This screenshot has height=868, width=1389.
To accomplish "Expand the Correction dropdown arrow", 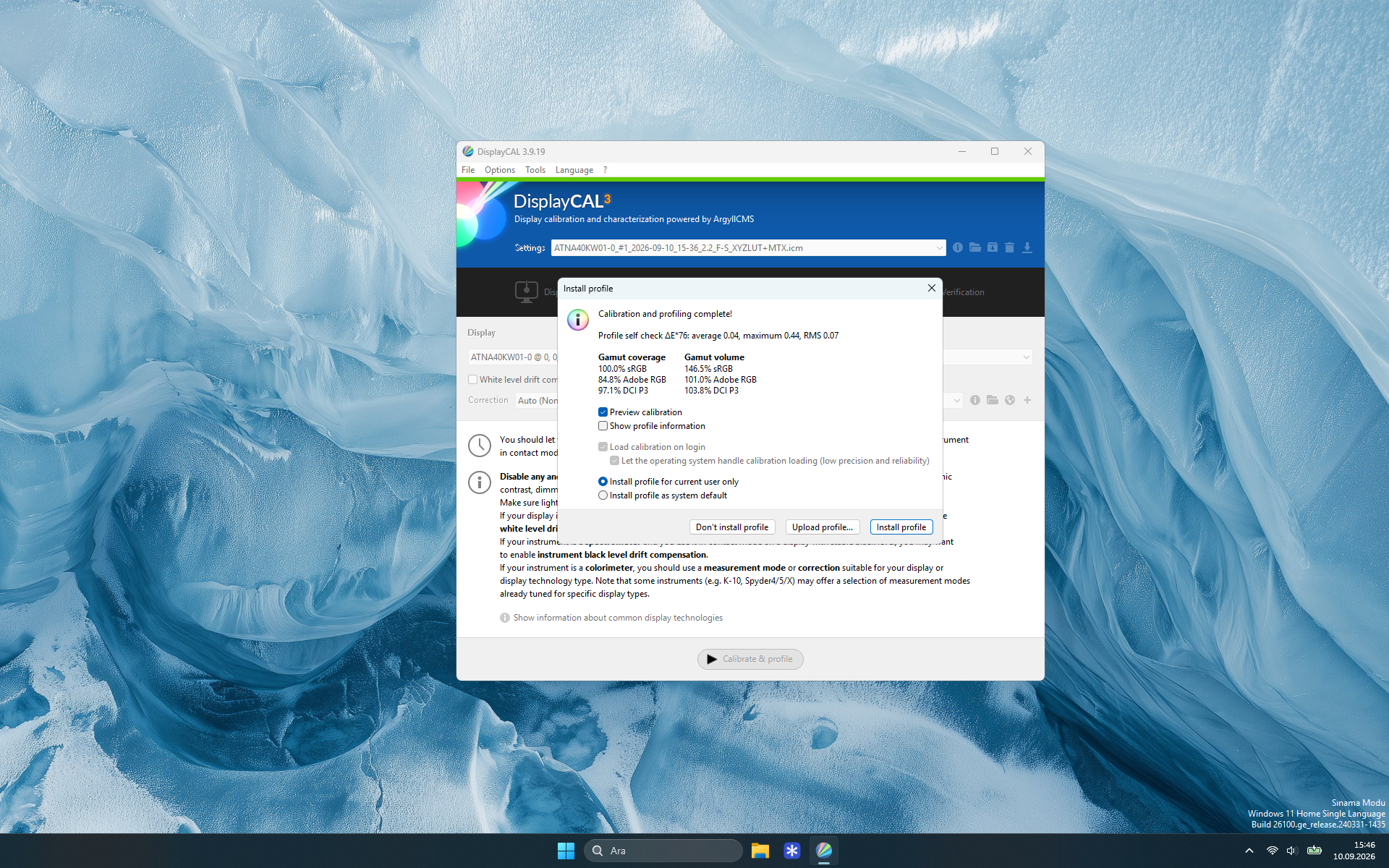I will (x=956, y=400).
